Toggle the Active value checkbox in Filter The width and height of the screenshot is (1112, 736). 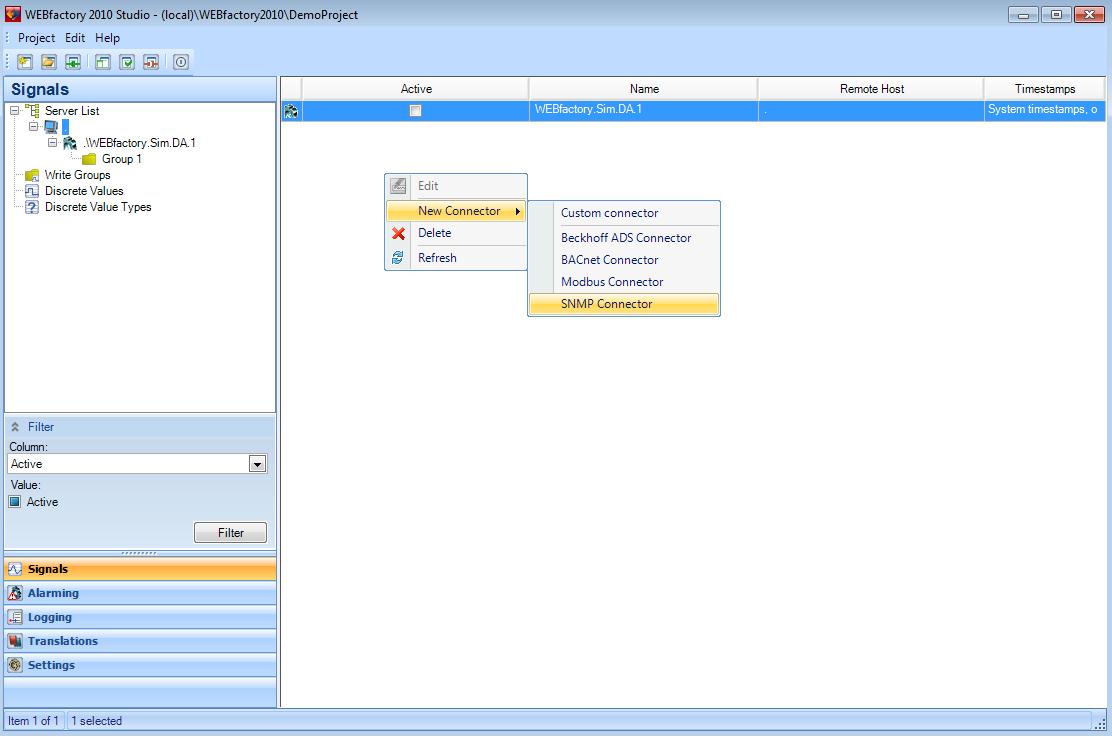pyautogui.click(x=15, y=502)
